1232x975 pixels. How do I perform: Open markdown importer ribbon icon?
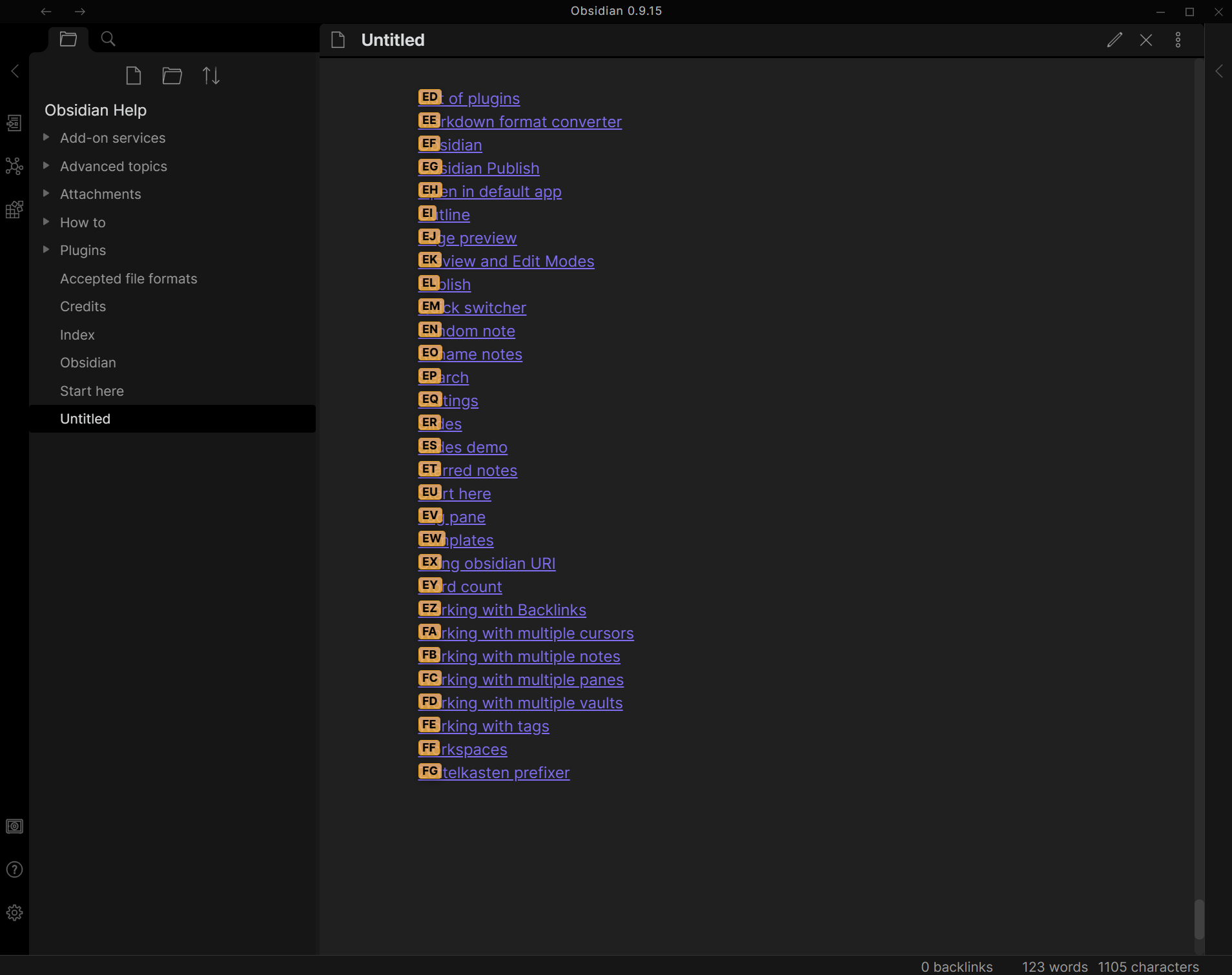(14, 209)
